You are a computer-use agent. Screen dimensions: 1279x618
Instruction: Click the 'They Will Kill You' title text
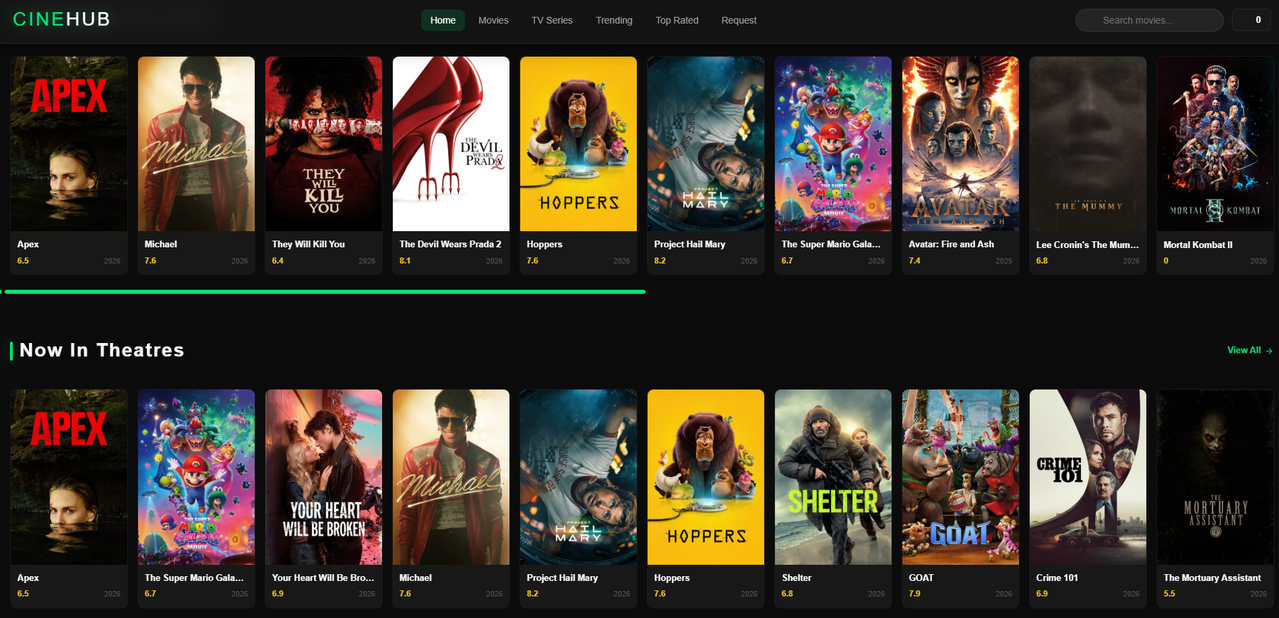(308, 244)
